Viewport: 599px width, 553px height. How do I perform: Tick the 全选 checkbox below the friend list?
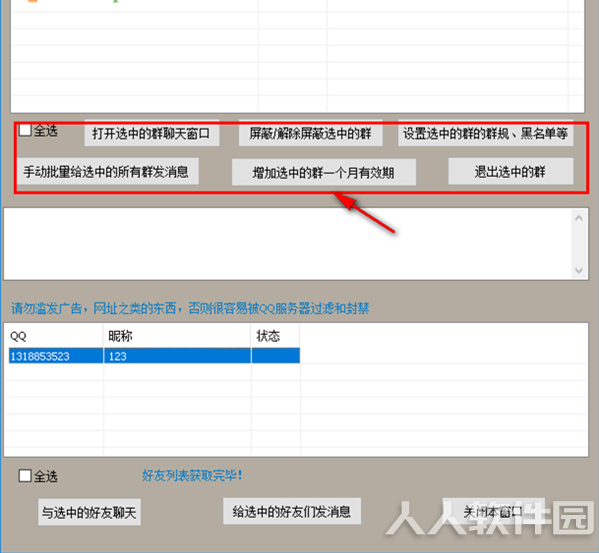pos(25,476)
